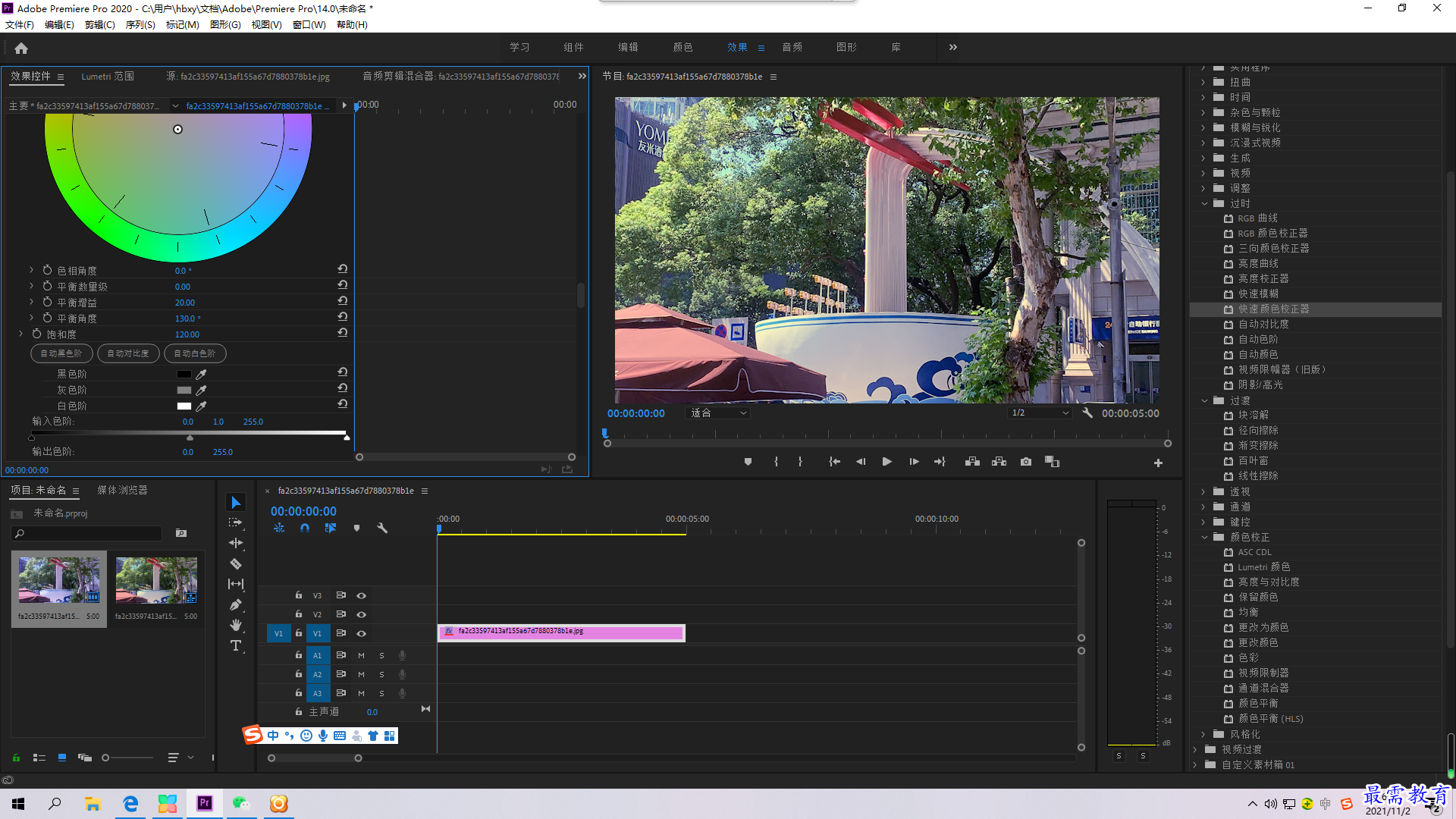Open the 窗口(W) menu
The width and height of the screenshot is (1456, 819).
tap(309, 25)
